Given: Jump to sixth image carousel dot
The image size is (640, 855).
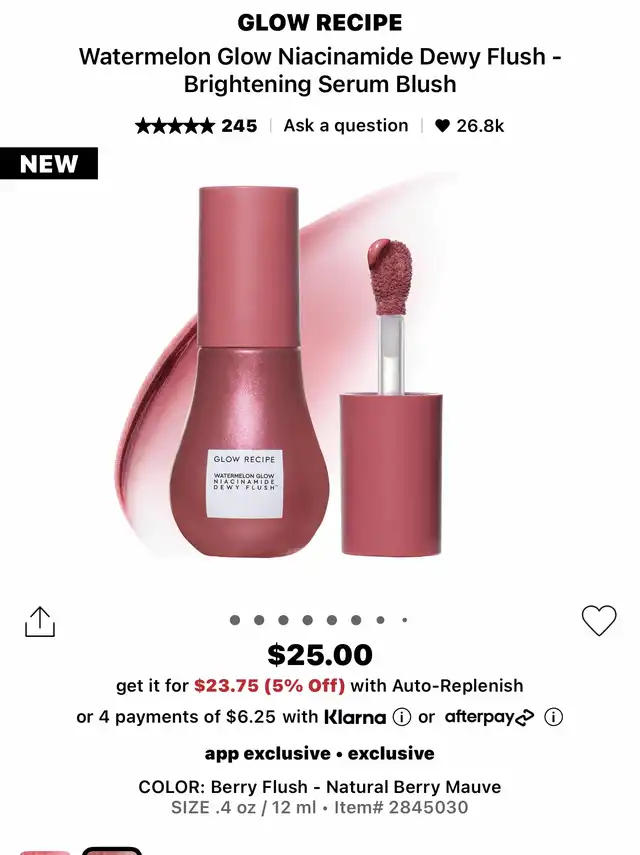Looking at the screenshot, I should tap(356, 620).
